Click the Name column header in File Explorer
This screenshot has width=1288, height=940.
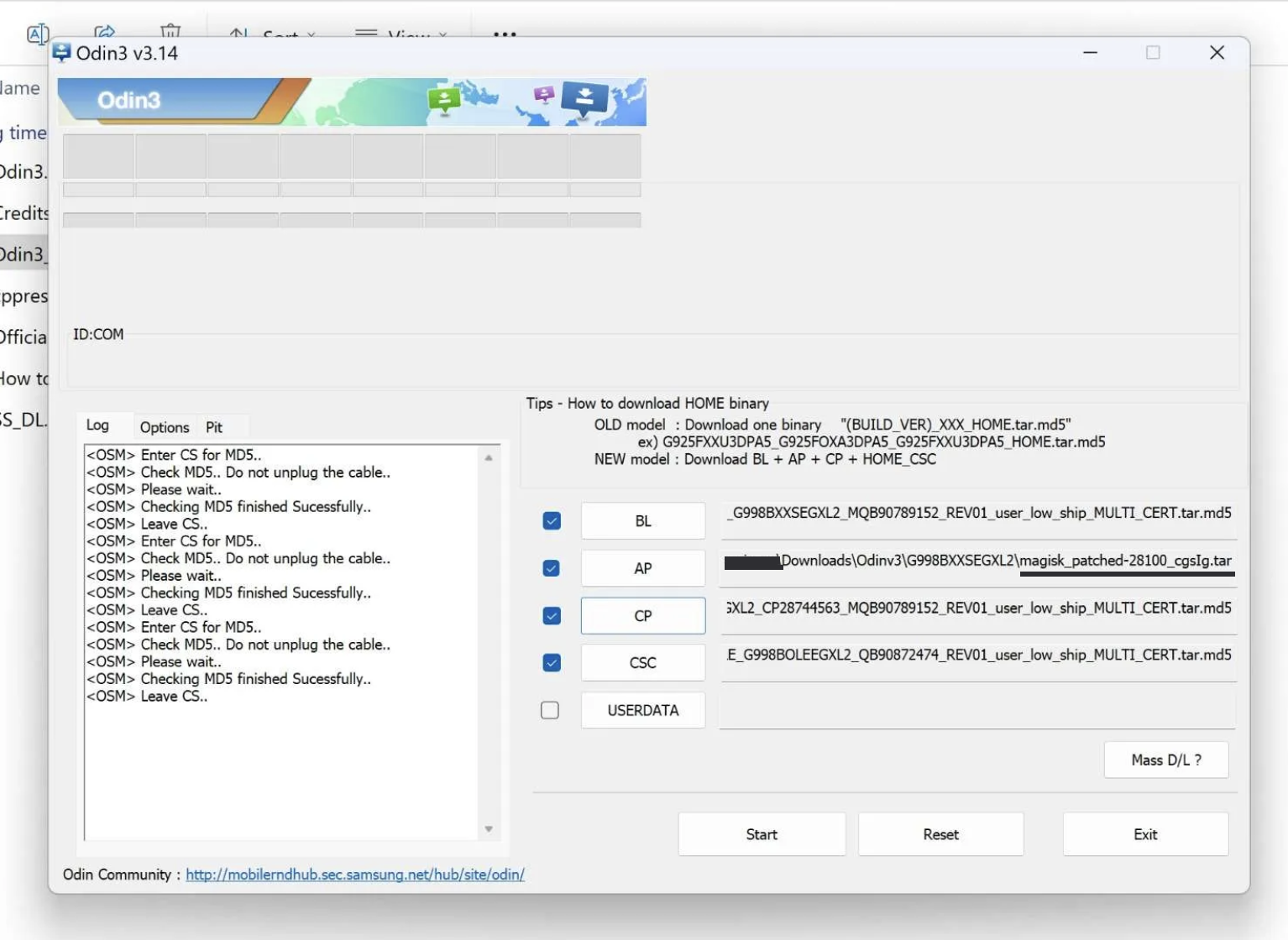pyautogui.click(x=20, y=88)
